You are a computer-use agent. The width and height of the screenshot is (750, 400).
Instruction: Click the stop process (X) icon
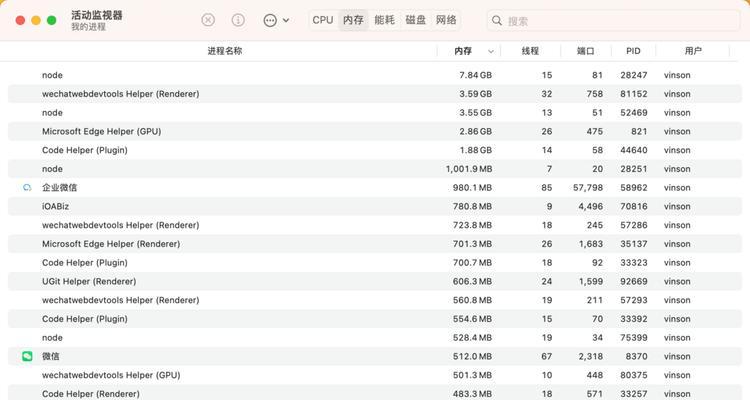(208, 20)
